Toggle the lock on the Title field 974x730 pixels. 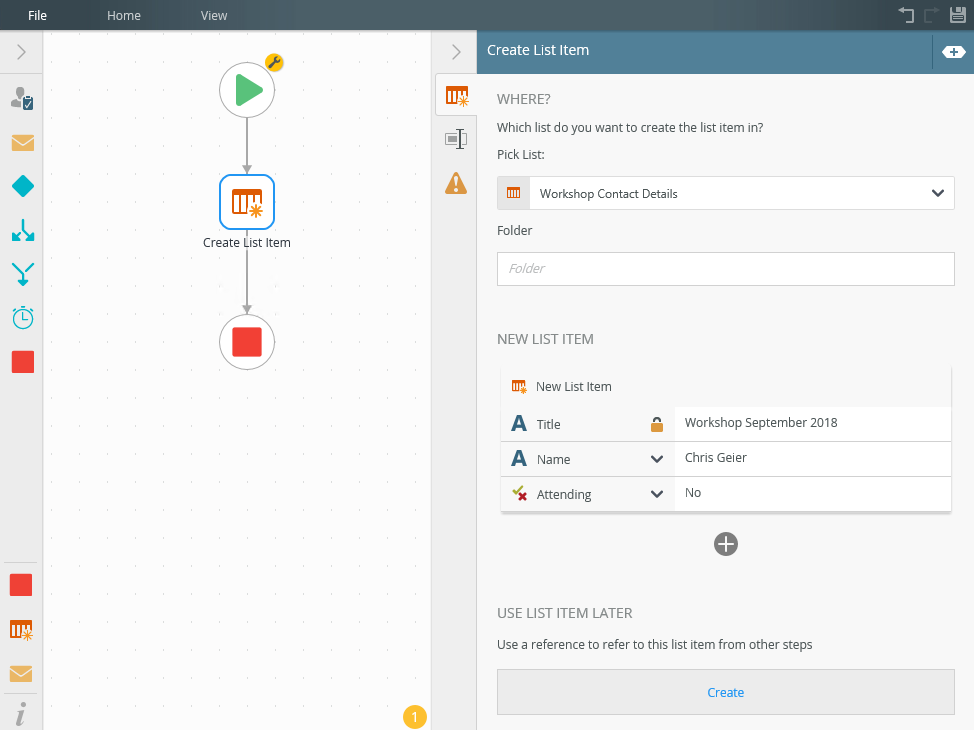[657, 424]
